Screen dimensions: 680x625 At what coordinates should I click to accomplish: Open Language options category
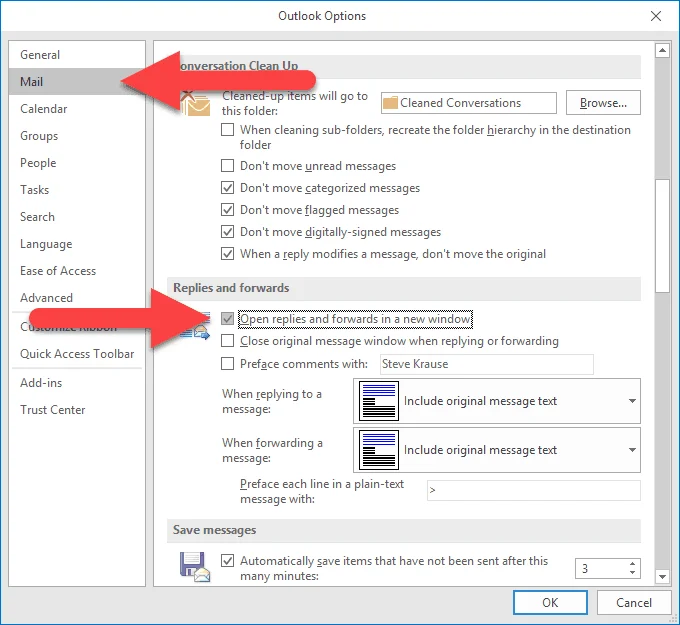pyautogui.click(x=77, y=244)
